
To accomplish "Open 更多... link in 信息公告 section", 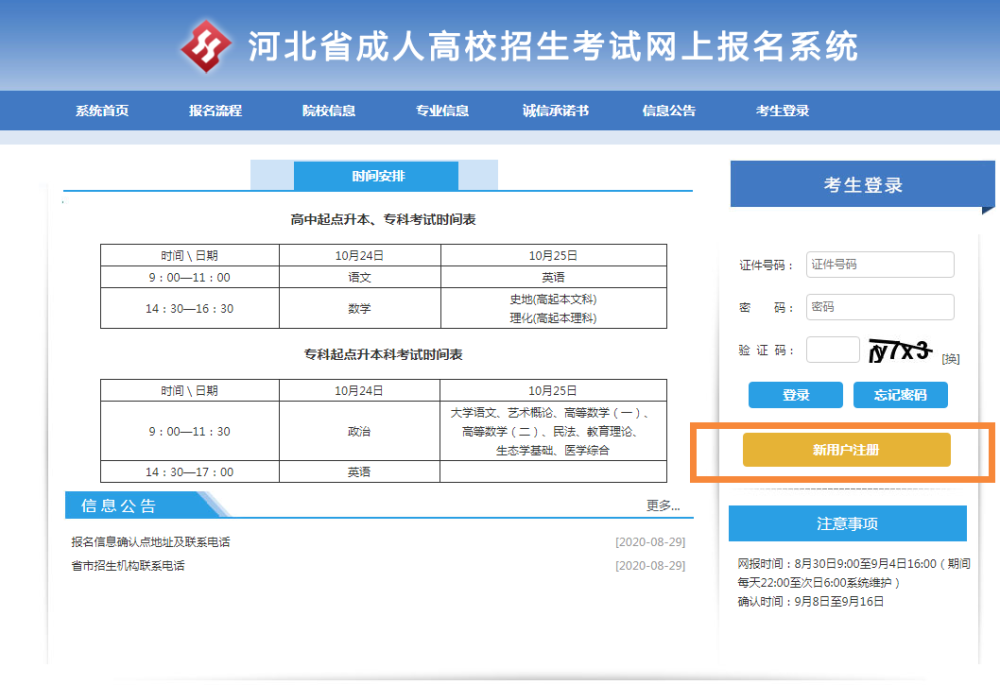I will [663, 506].
